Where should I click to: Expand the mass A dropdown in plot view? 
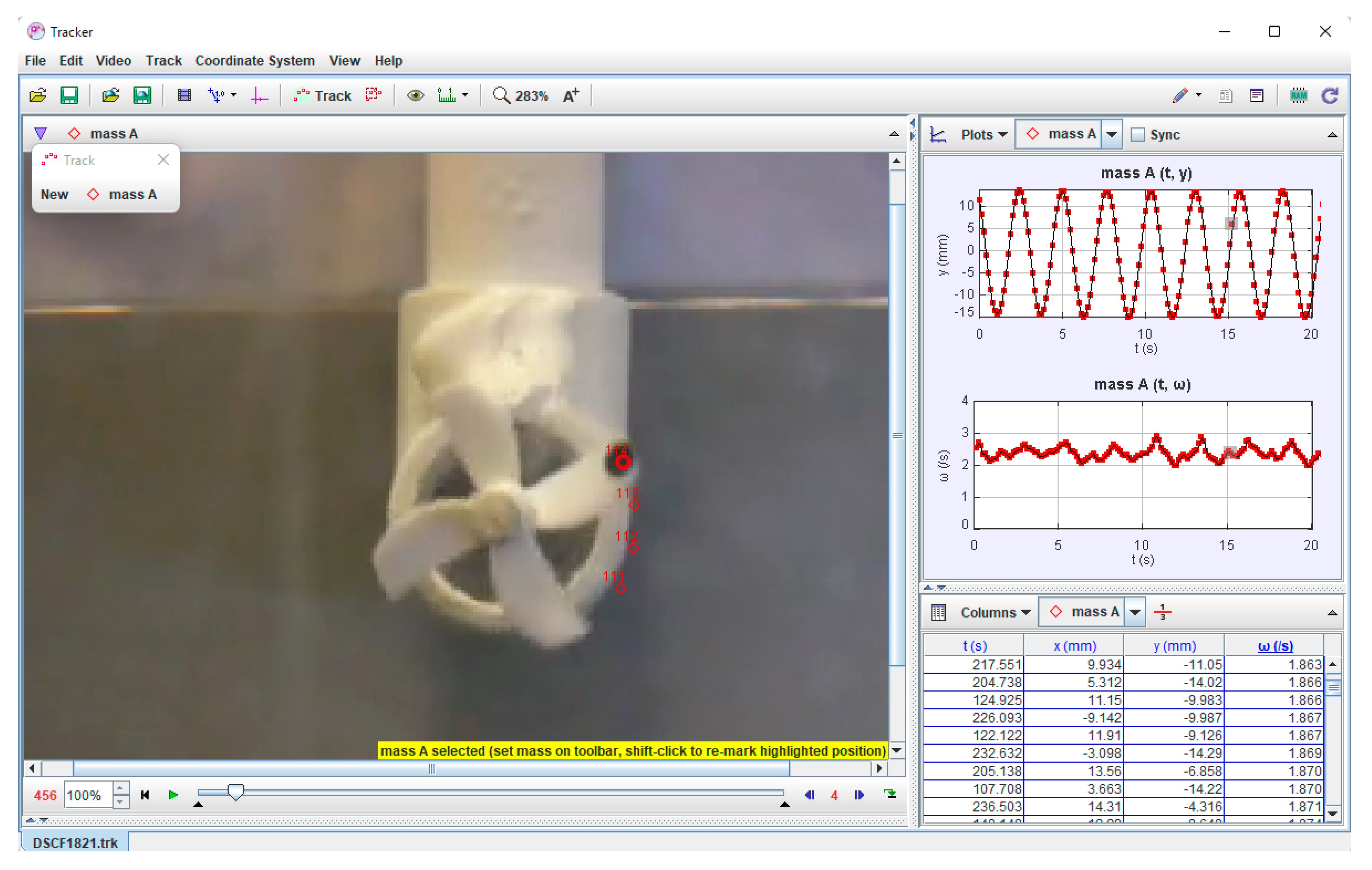click(x=1111, y=134)
